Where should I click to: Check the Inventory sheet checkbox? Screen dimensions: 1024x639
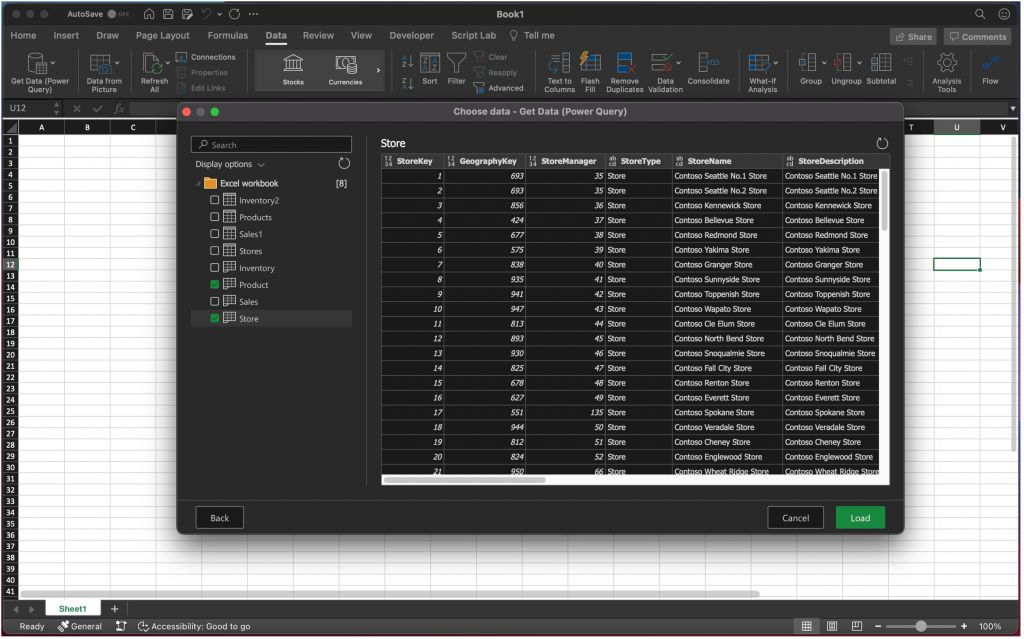pos(215,268)
